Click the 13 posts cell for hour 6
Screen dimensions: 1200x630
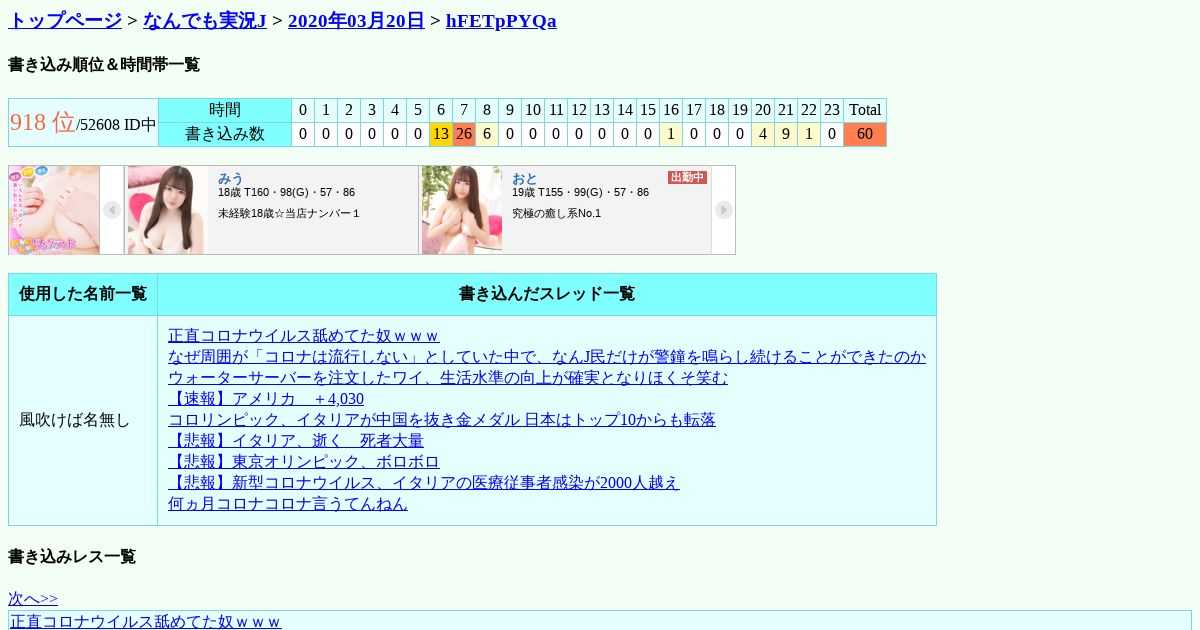click(x=441, y=134)
